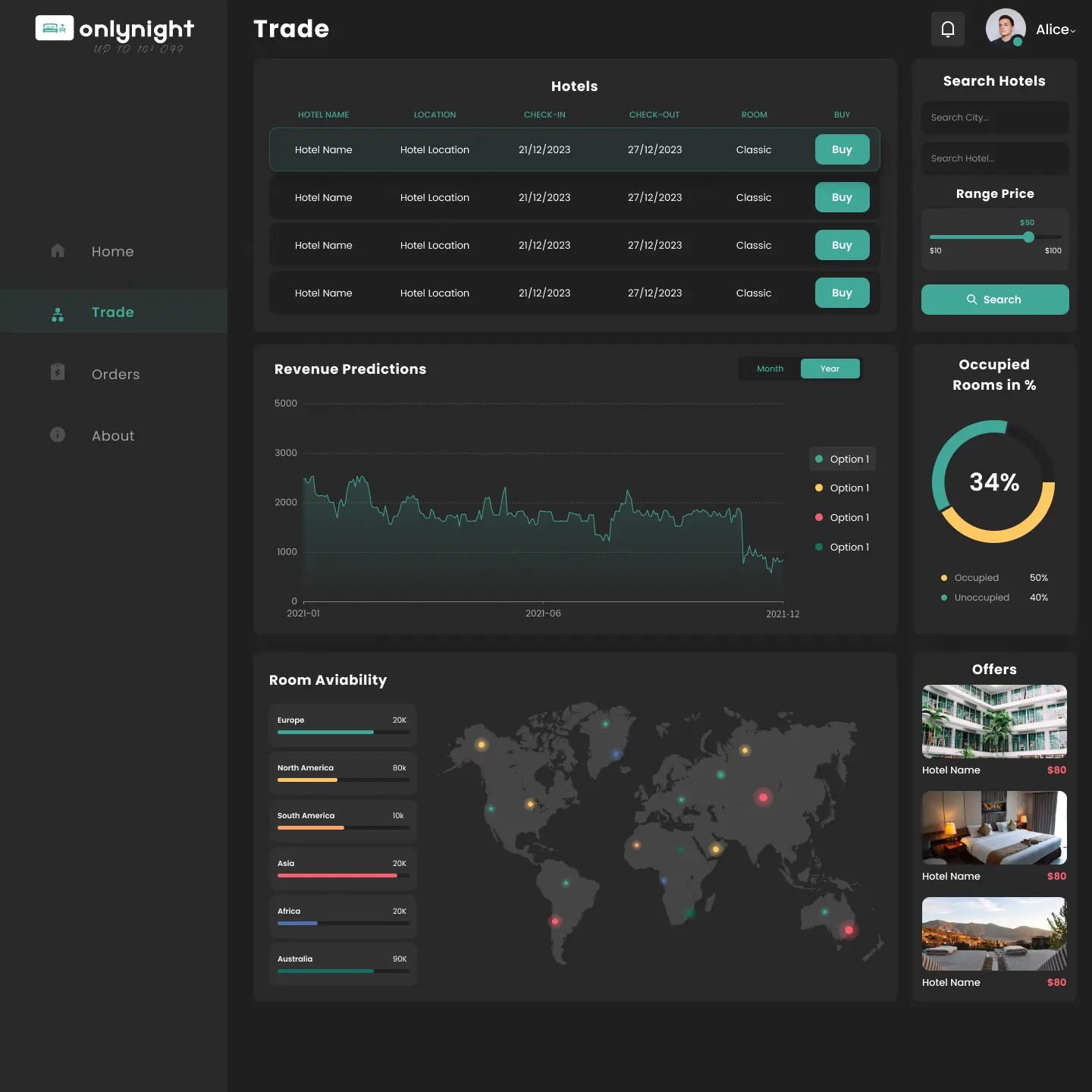Click the Home house icon in sidebar

pyautogui.click(x=58, y=251)
